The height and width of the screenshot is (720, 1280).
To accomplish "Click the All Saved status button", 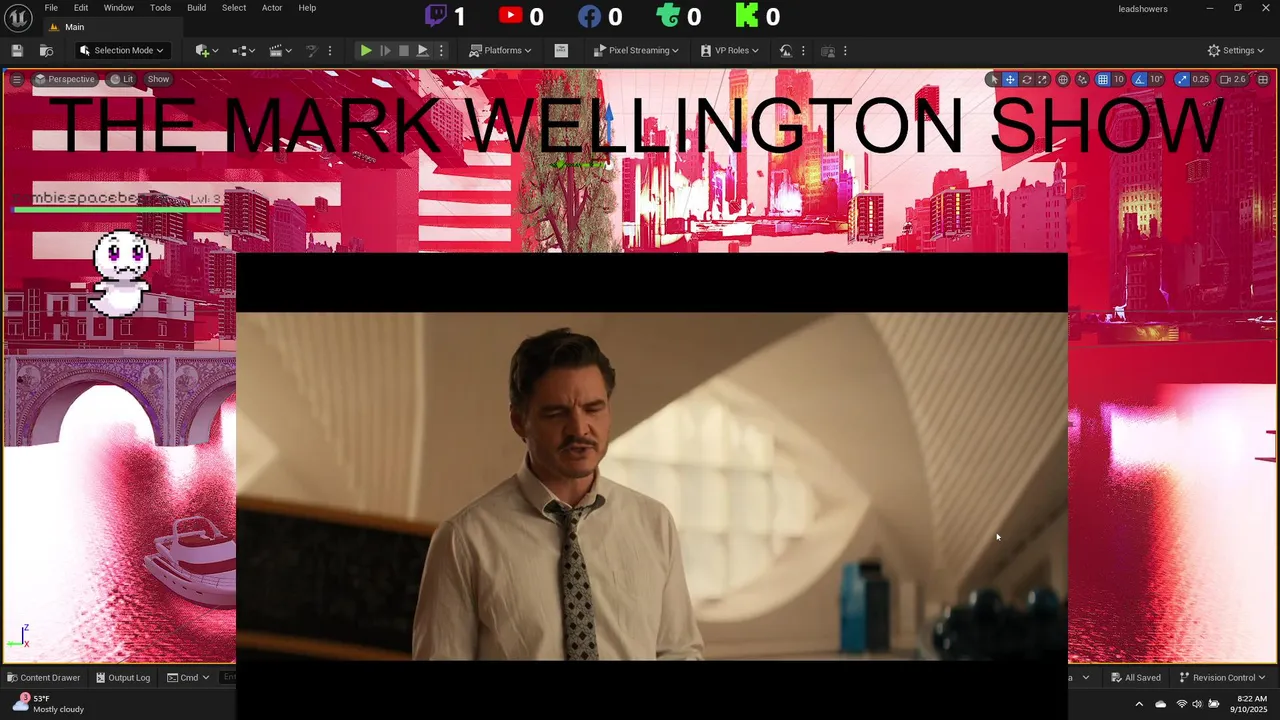I will click(1135, 678).
